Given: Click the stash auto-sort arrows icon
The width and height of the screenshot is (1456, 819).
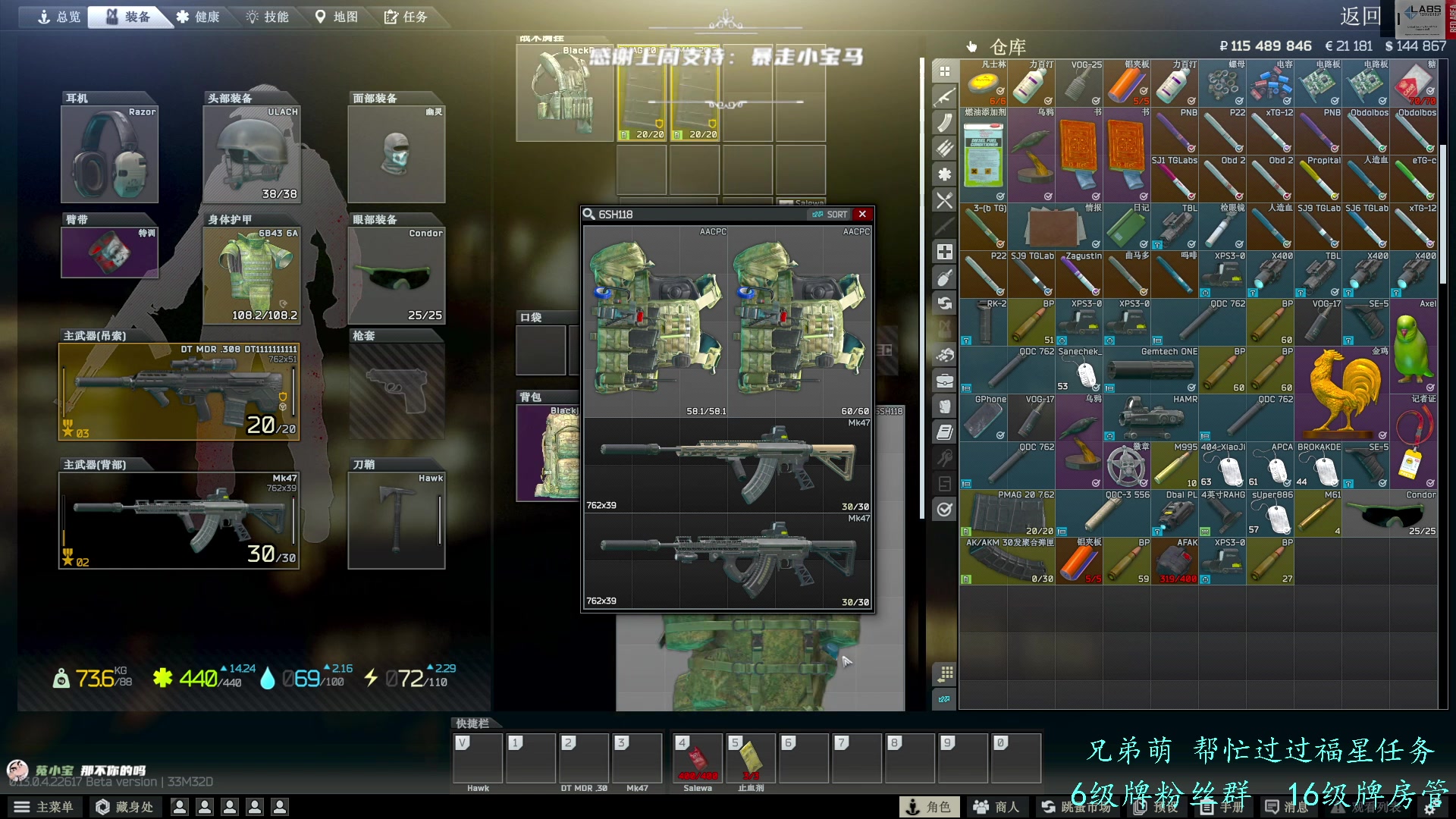Looking at the screenshot, I should coord(944,699).
